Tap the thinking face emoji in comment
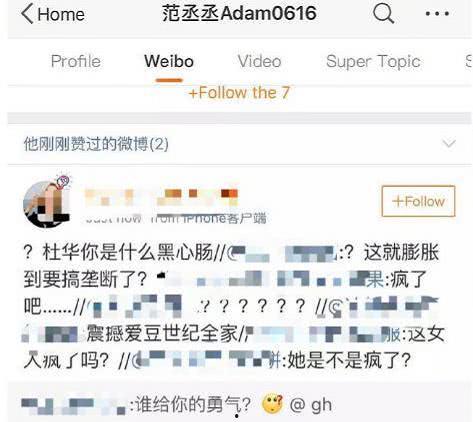The height and width of the screenshot is (422, 473). pos(273,404)
